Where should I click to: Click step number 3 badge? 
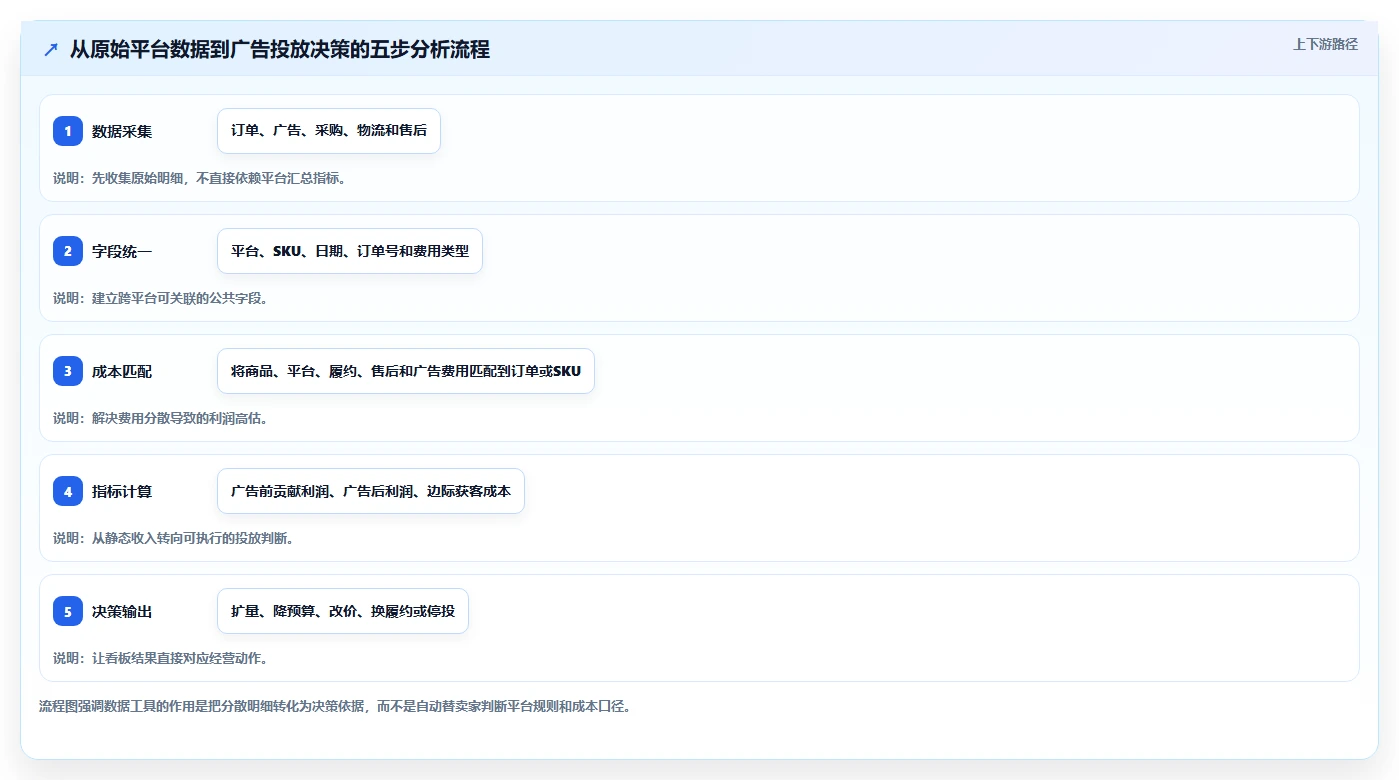[68, 371]
